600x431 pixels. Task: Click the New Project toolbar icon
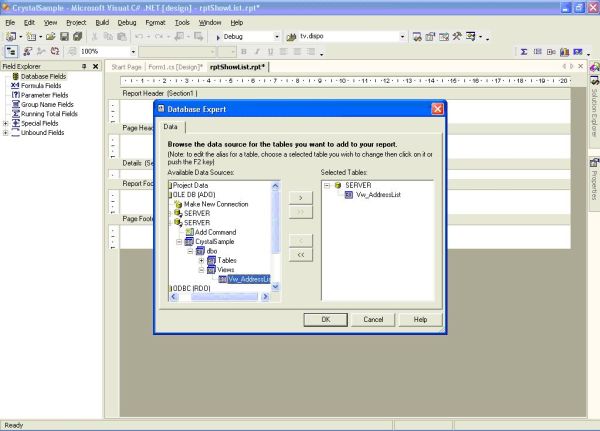point(11,37)
